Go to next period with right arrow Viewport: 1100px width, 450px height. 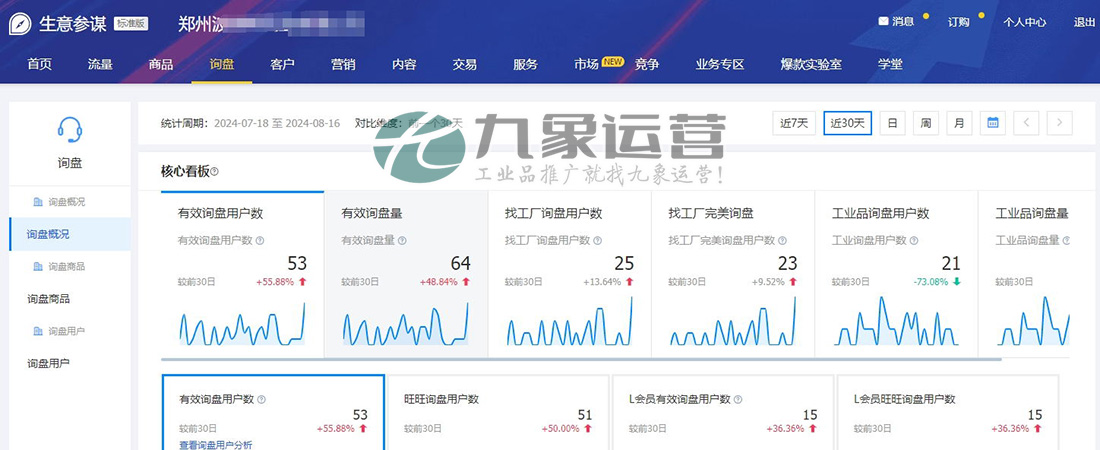pyautogui.click(x=1059, y=123)
